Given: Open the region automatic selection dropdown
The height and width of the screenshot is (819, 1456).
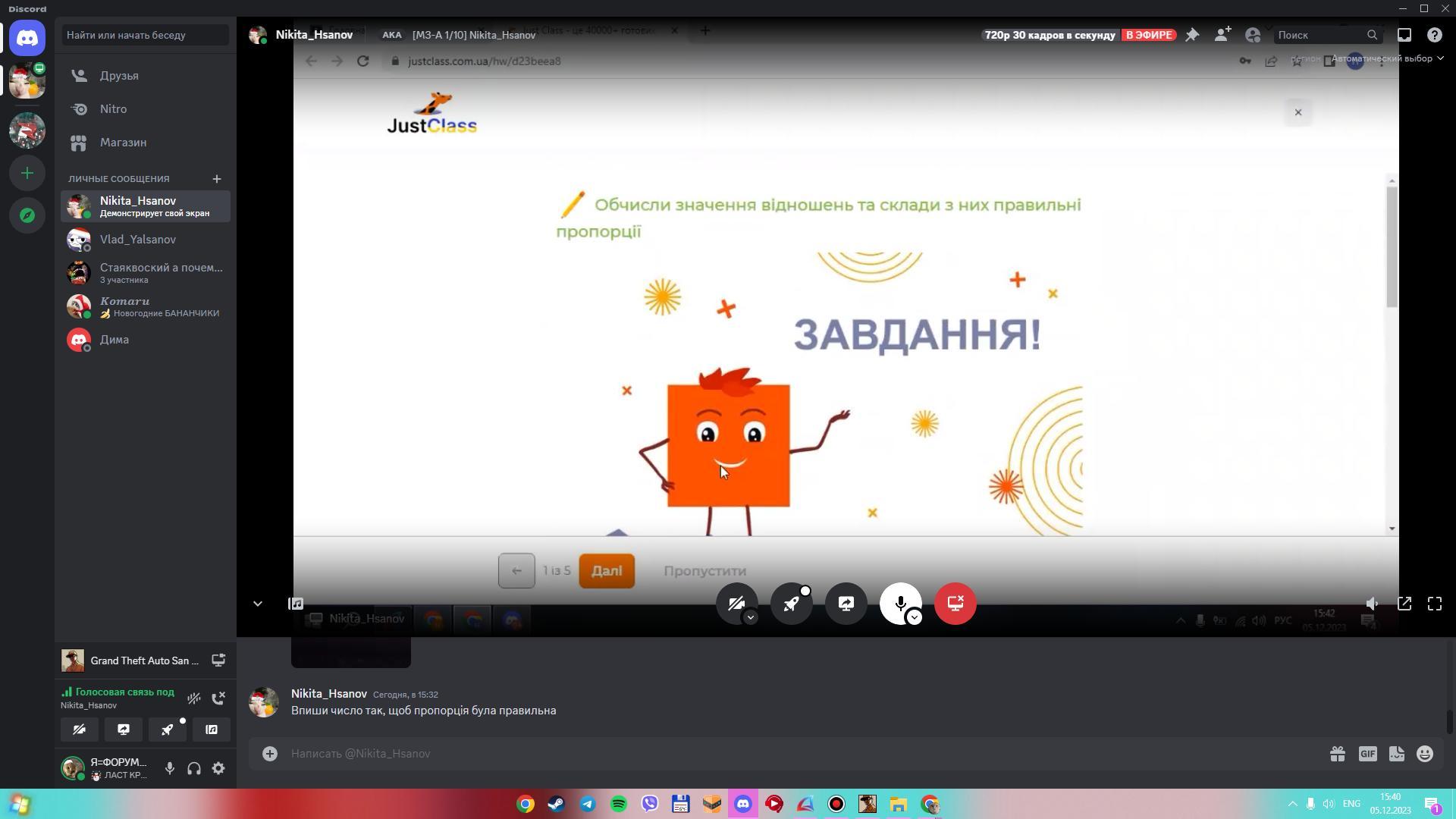Looking at the screenshot, I should tap(1387, 58).
